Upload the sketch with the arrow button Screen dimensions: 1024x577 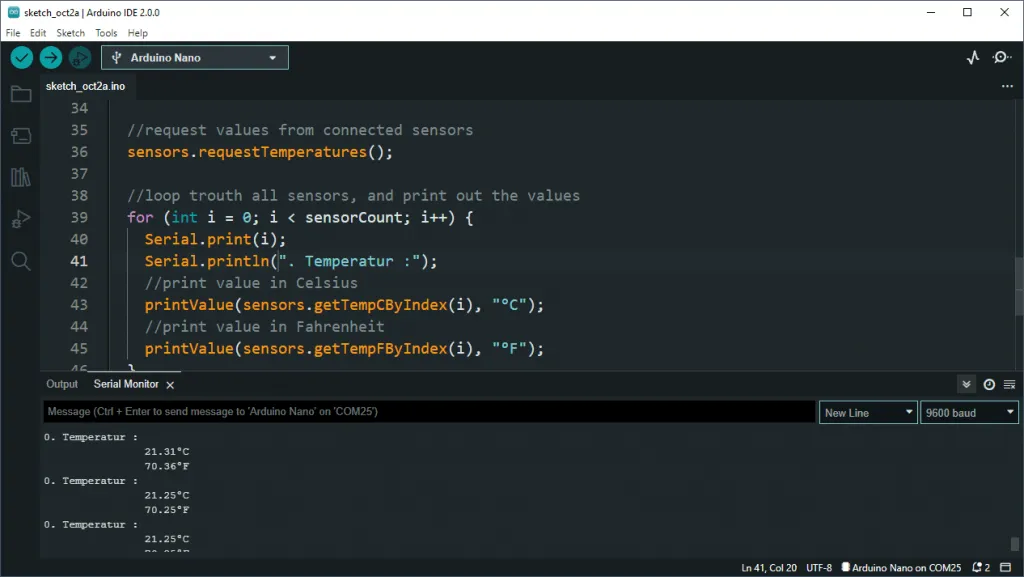51,58
